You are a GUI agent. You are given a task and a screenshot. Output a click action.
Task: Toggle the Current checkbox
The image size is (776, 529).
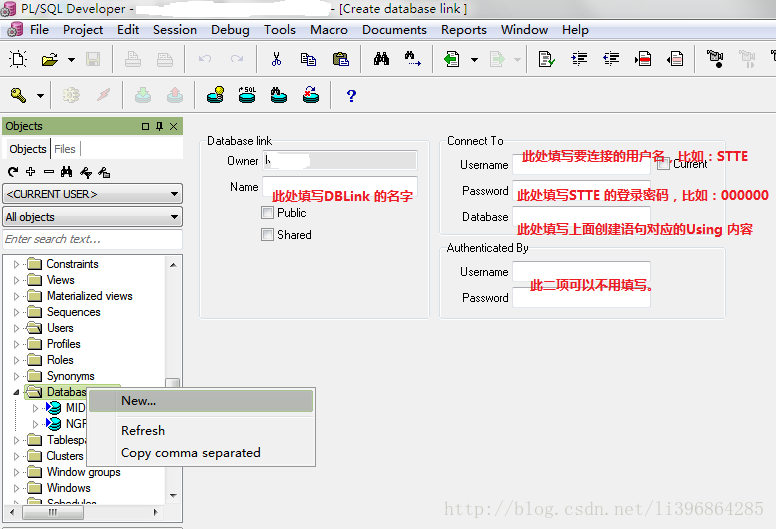click(x=664, y=164)
